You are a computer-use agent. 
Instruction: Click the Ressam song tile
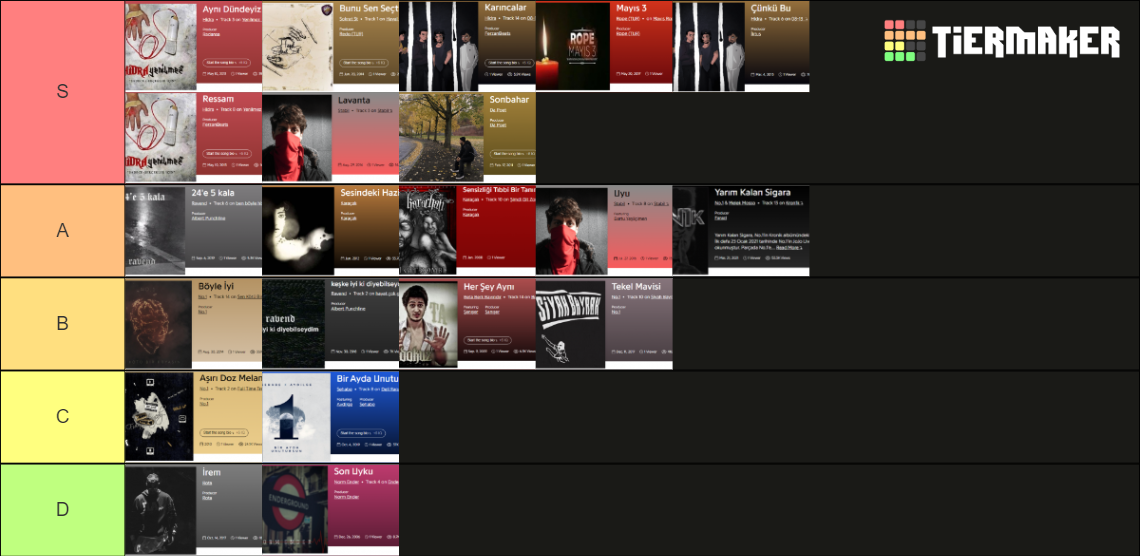tap(193, 137)
